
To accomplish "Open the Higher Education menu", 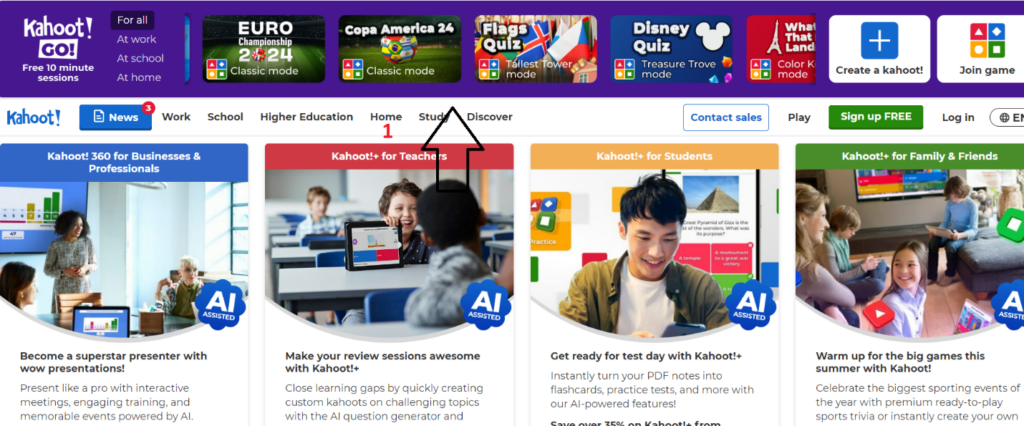I will tap(306, 117).
